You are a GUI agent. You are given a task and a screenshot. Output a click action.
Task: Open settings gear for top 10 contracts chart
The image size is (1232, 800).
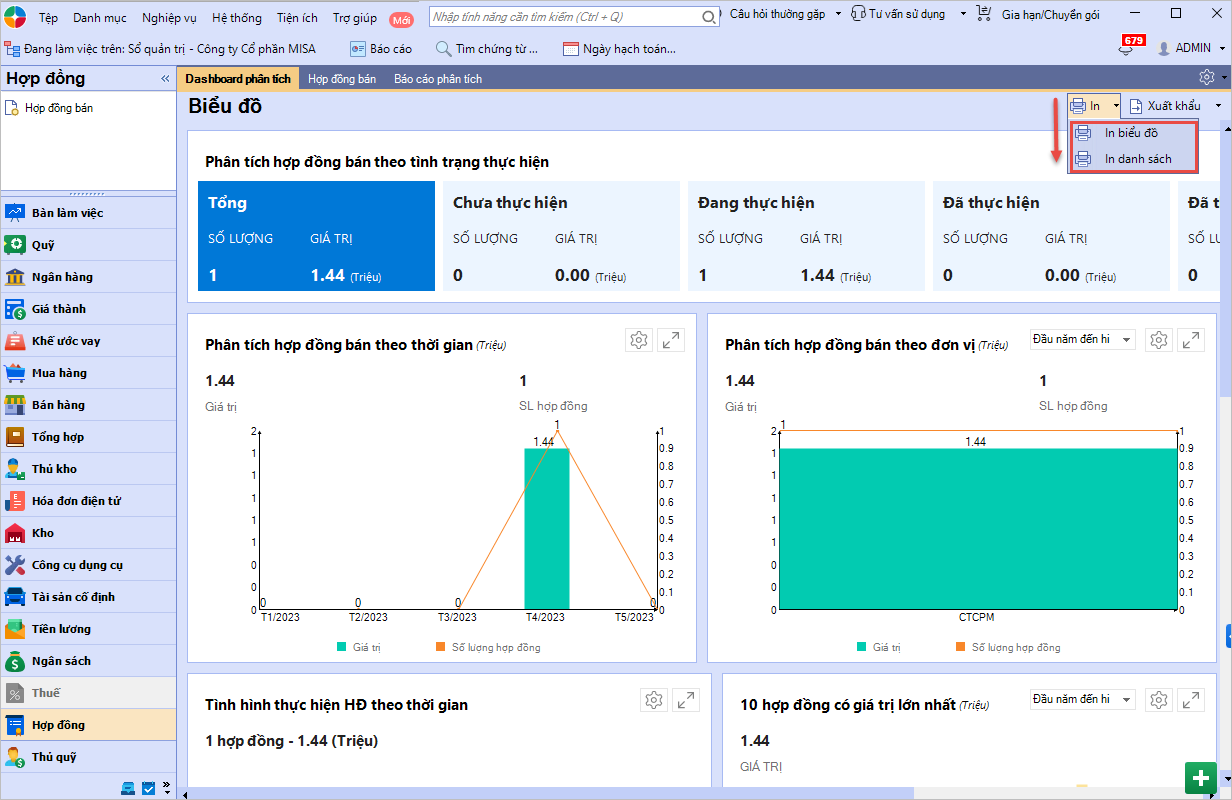click(x=1158, y=700)
